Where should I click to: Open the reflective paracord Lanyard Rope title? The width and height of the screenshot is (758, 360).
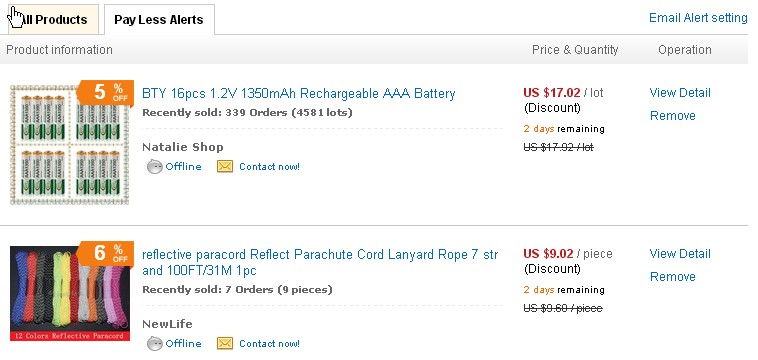320,262
